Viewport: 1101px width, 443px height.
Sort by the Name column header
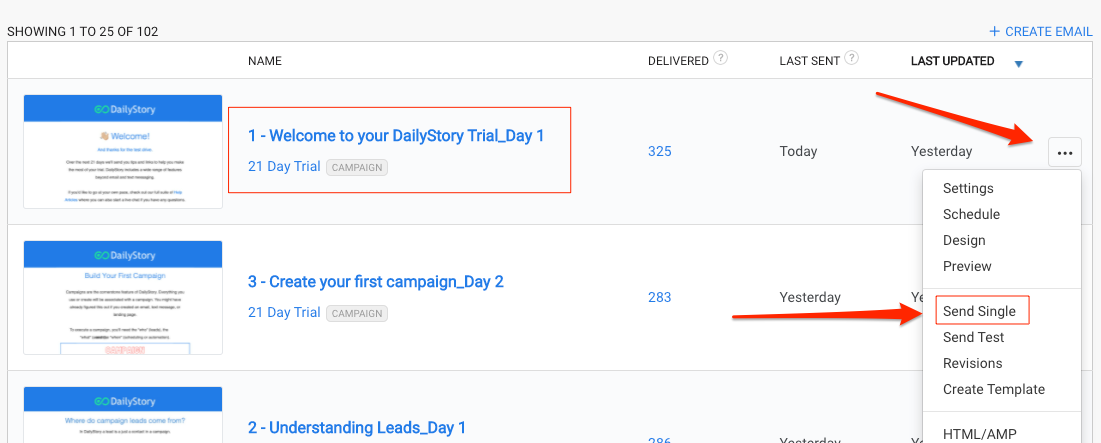point(265,61)
